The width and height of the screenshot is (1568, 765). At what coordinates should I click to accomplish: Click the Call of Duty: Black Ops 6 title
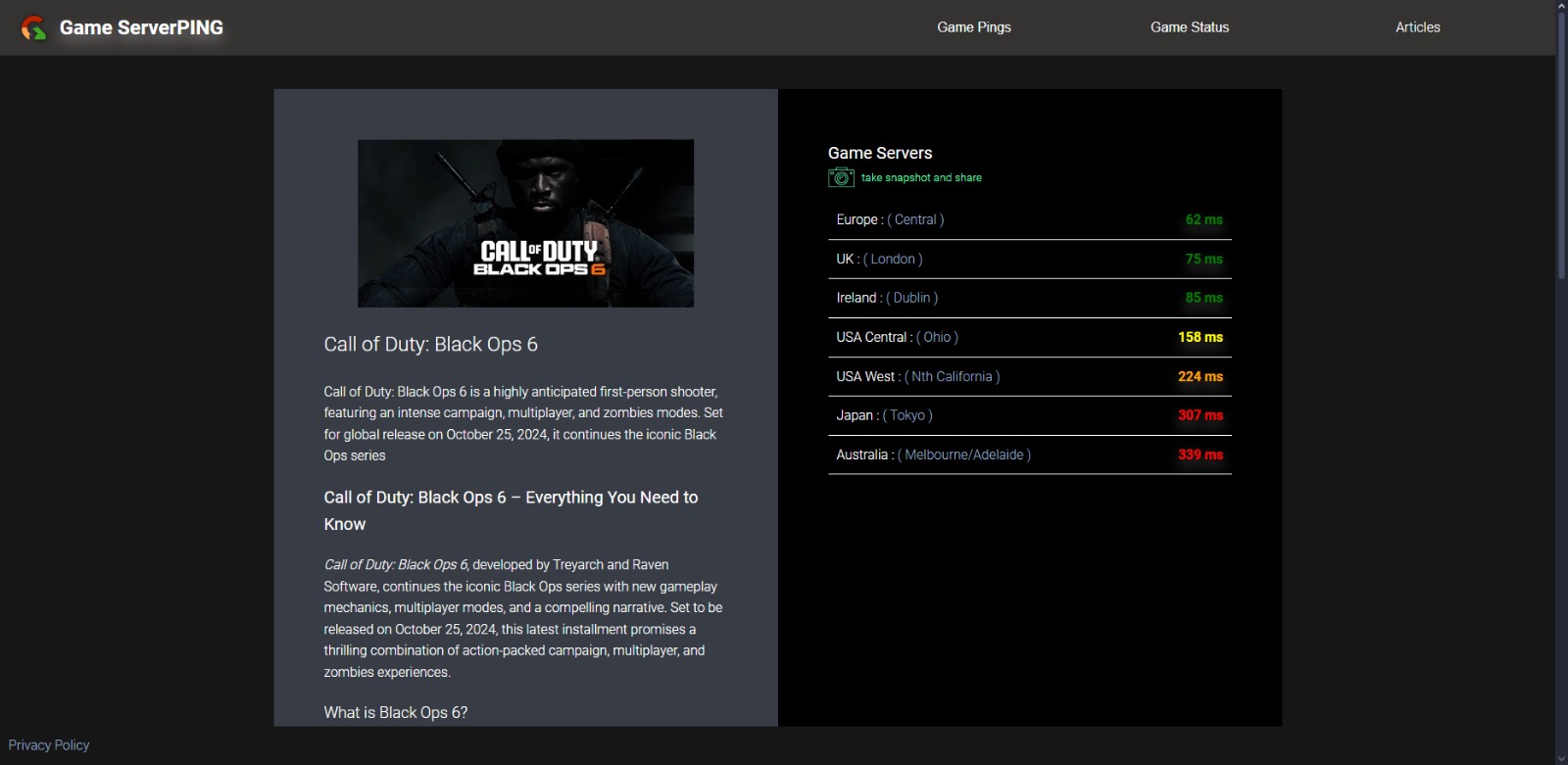point(431,344)
